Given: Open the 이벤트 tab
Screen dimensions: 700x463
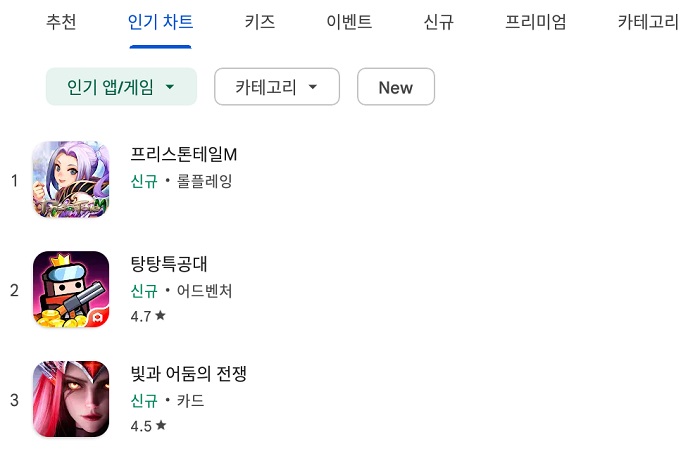Looking at the screenshot, I should click(x=349, y=22).
